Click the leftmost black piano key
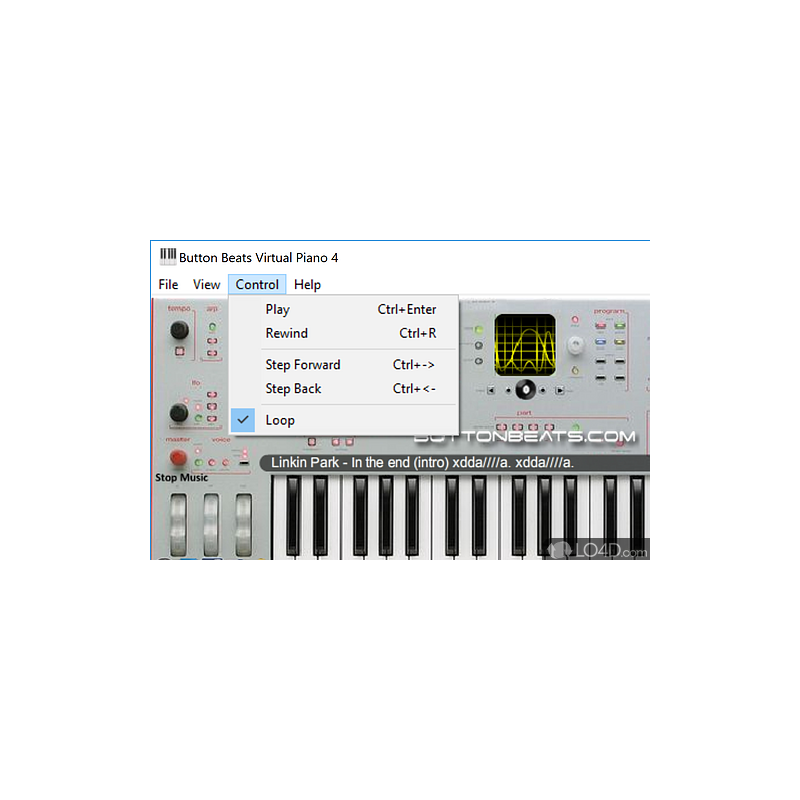Screen dimensions: 800x800 293,515
